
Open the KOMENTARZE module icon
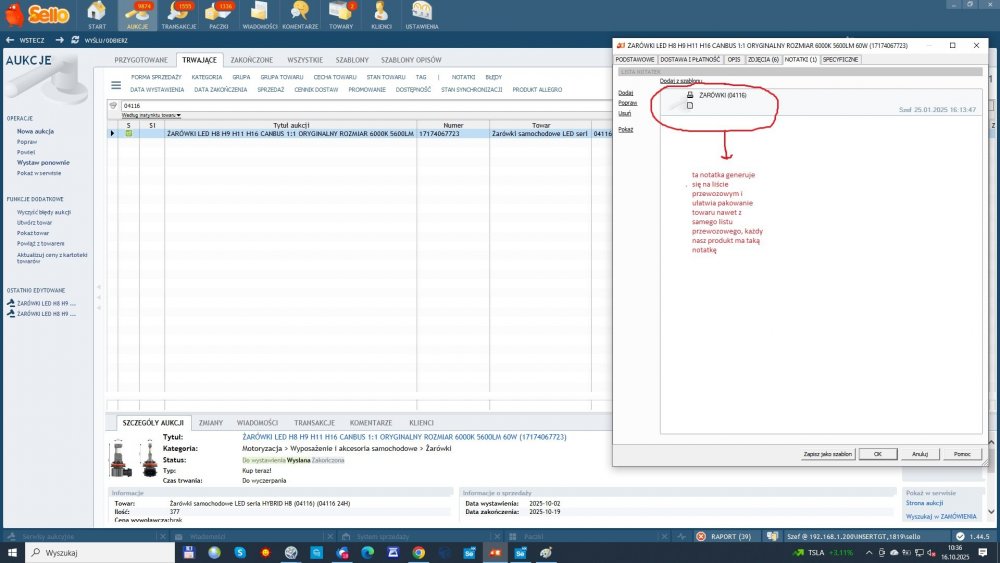click(x=300, y=14)
